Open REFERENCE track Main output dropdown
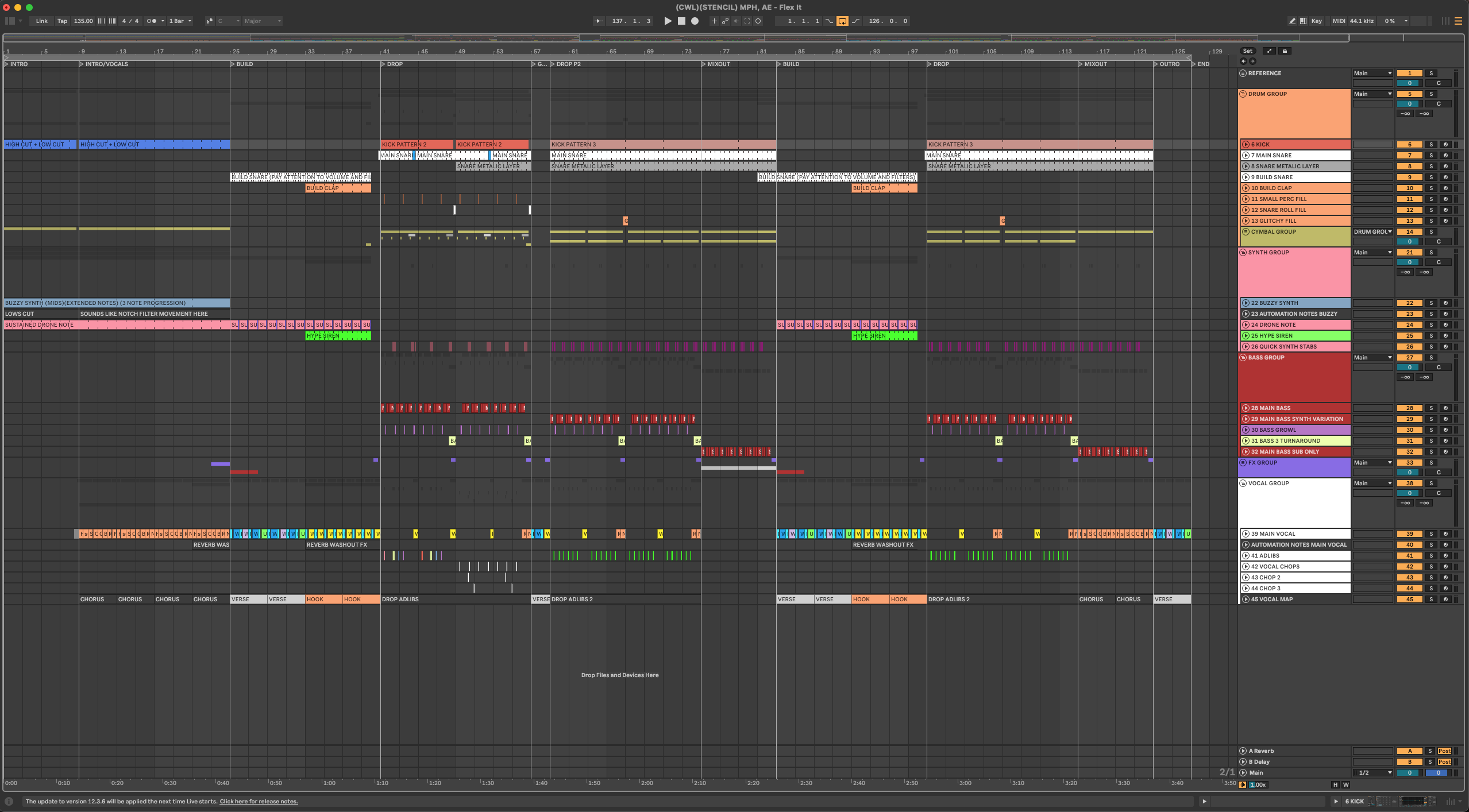The height and width of the screenshot is (812, 1469). 1372,74
